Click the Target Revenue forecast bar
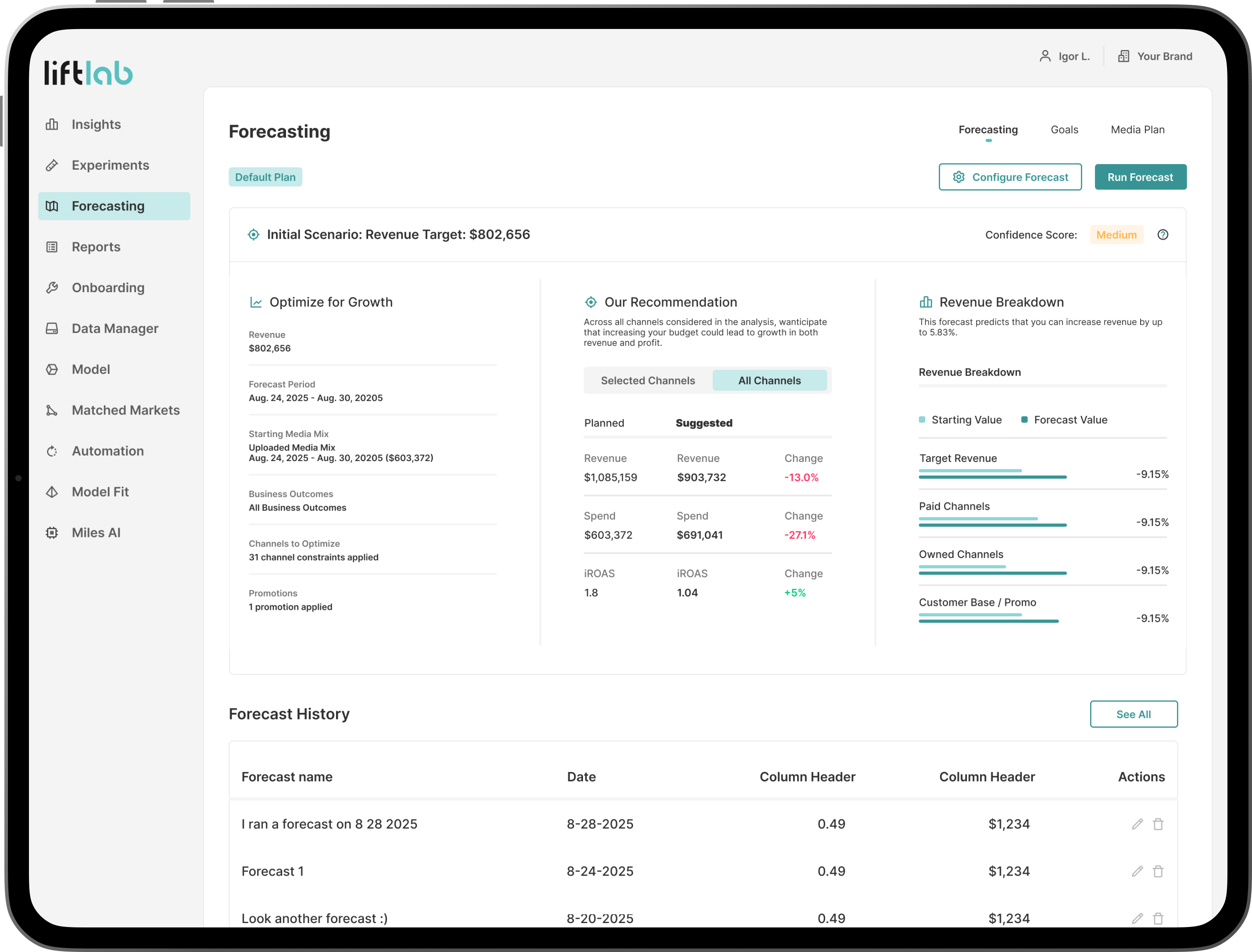Viewport: 1252px width, 952px height. coord(992,477)
